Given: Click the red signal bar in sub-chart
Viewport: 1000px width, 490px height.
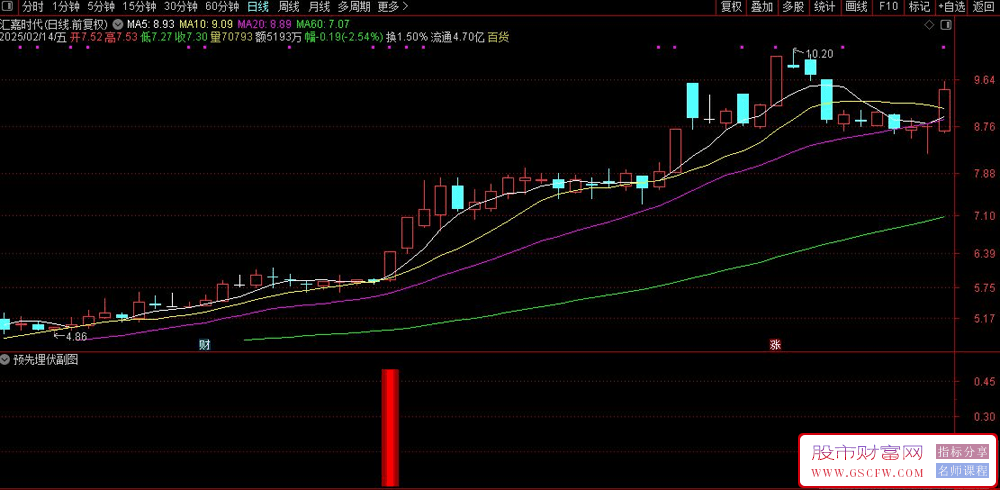Looking at the screenshot, I should coord(390,427).
